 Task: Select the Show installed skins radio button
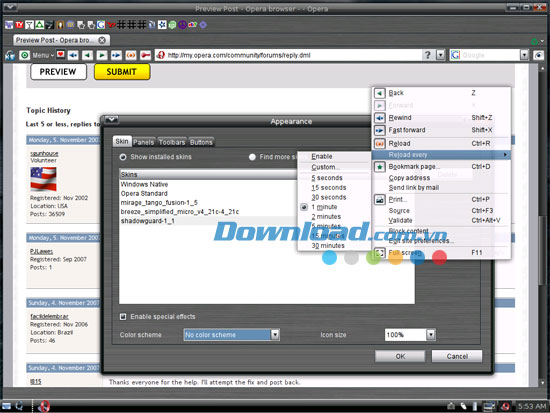tap(123, 157)
